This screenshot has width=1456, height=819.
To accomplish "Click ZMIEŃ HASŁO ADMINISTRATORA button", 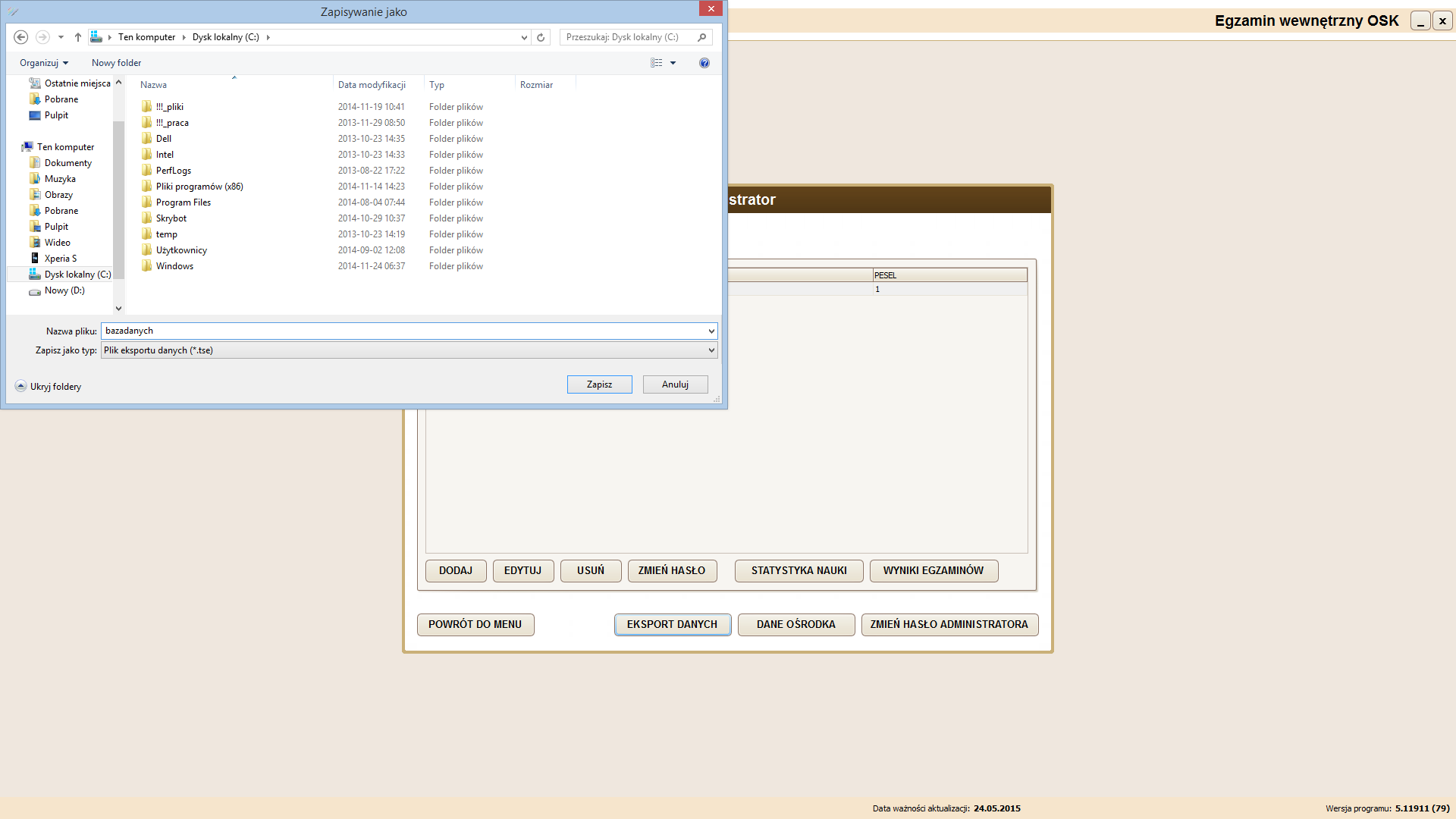I will pos(949,624).
